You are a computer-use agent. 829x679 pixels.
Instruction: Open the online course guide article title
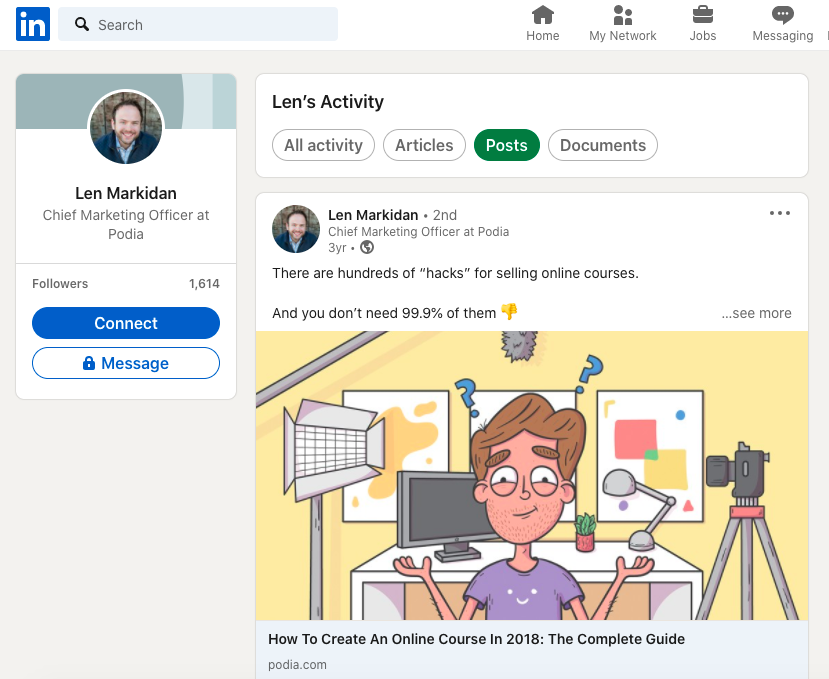476,639
